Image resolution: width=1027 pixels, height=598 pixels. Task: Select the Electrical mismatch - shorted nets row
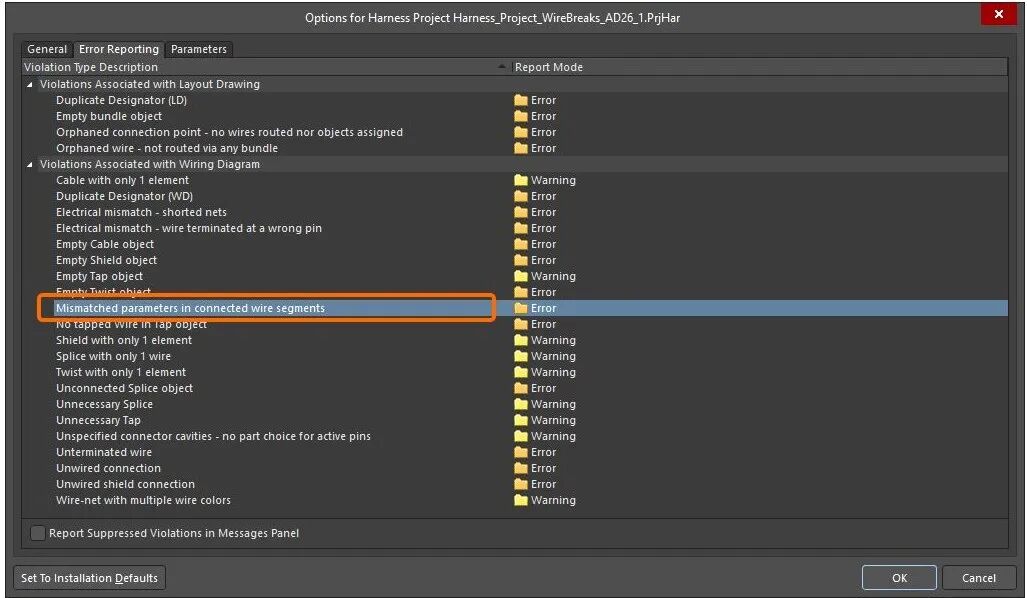(x=141, y=212)
